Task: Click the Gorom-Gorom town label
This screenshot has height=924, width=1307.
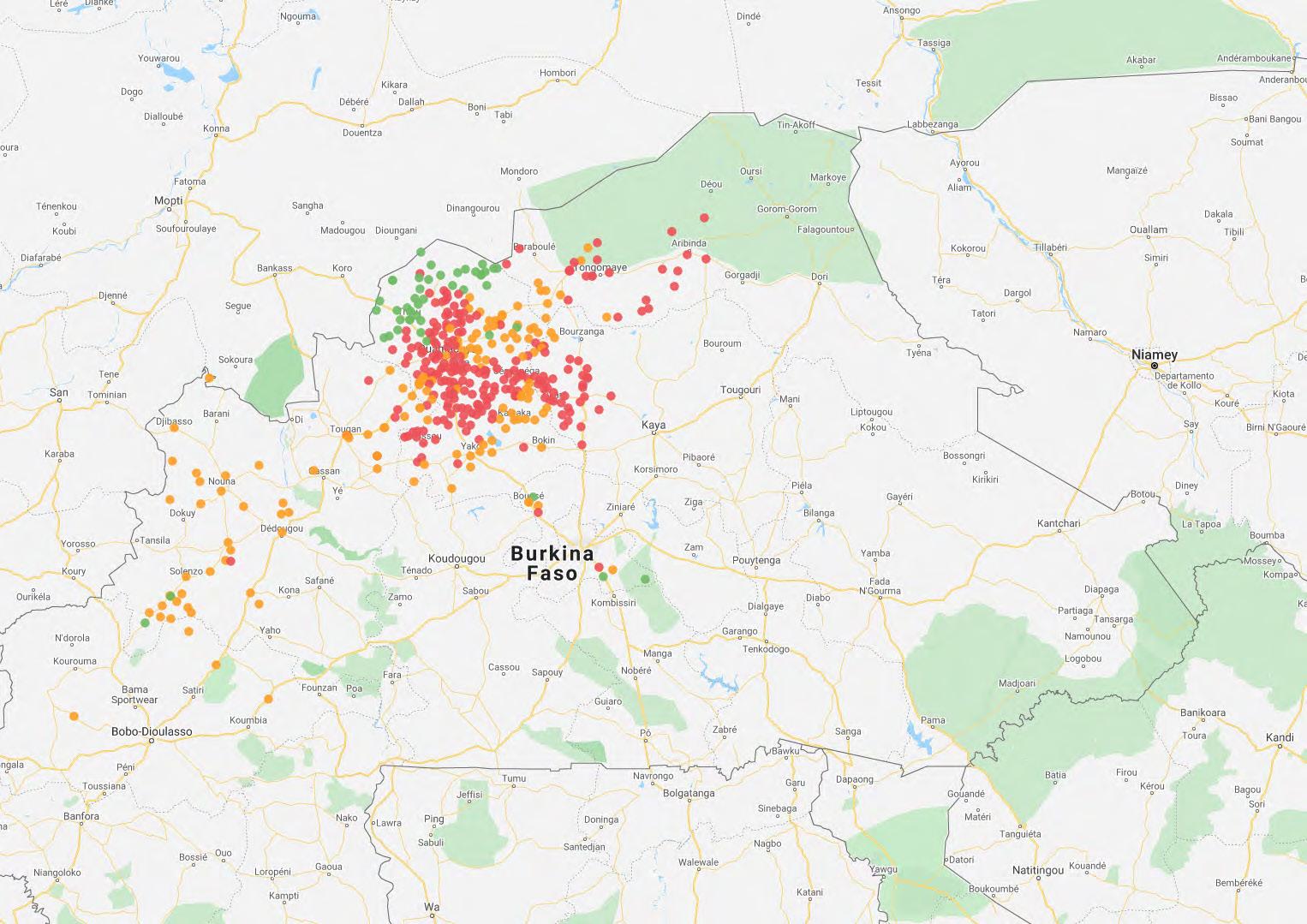Action: click(787, 209)
